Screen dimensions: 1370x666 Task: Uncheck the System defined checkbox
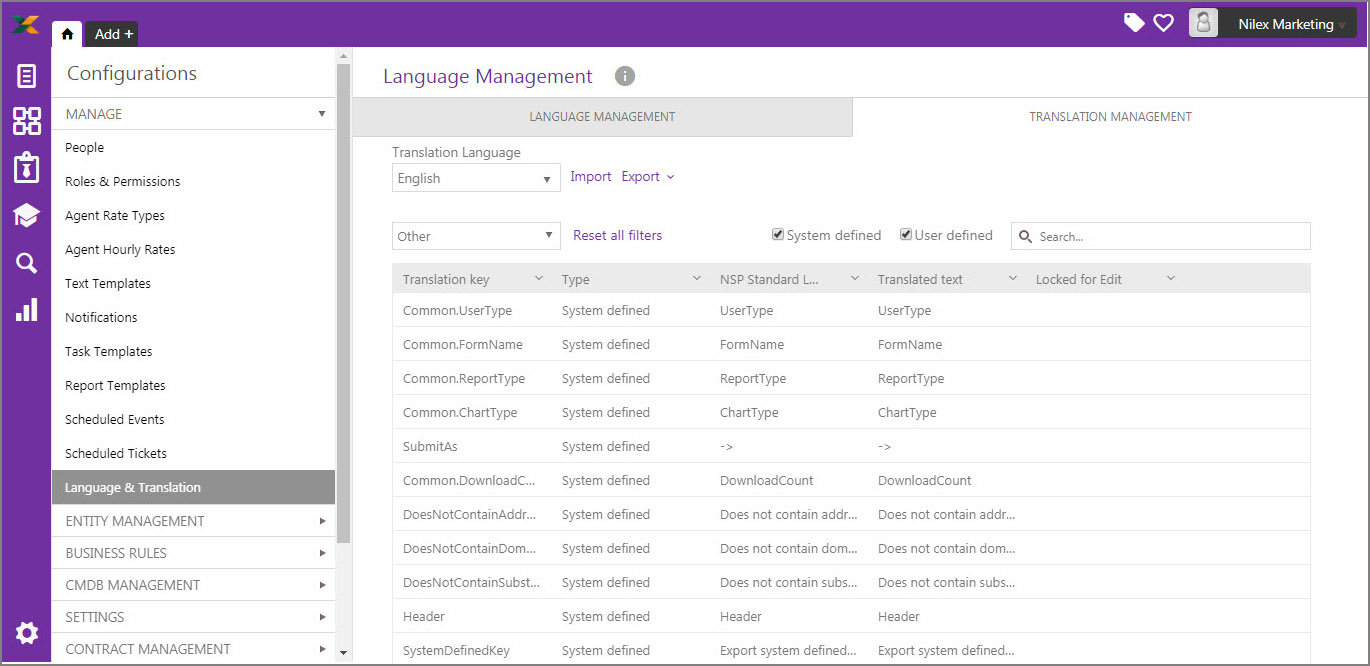[778, 235]
